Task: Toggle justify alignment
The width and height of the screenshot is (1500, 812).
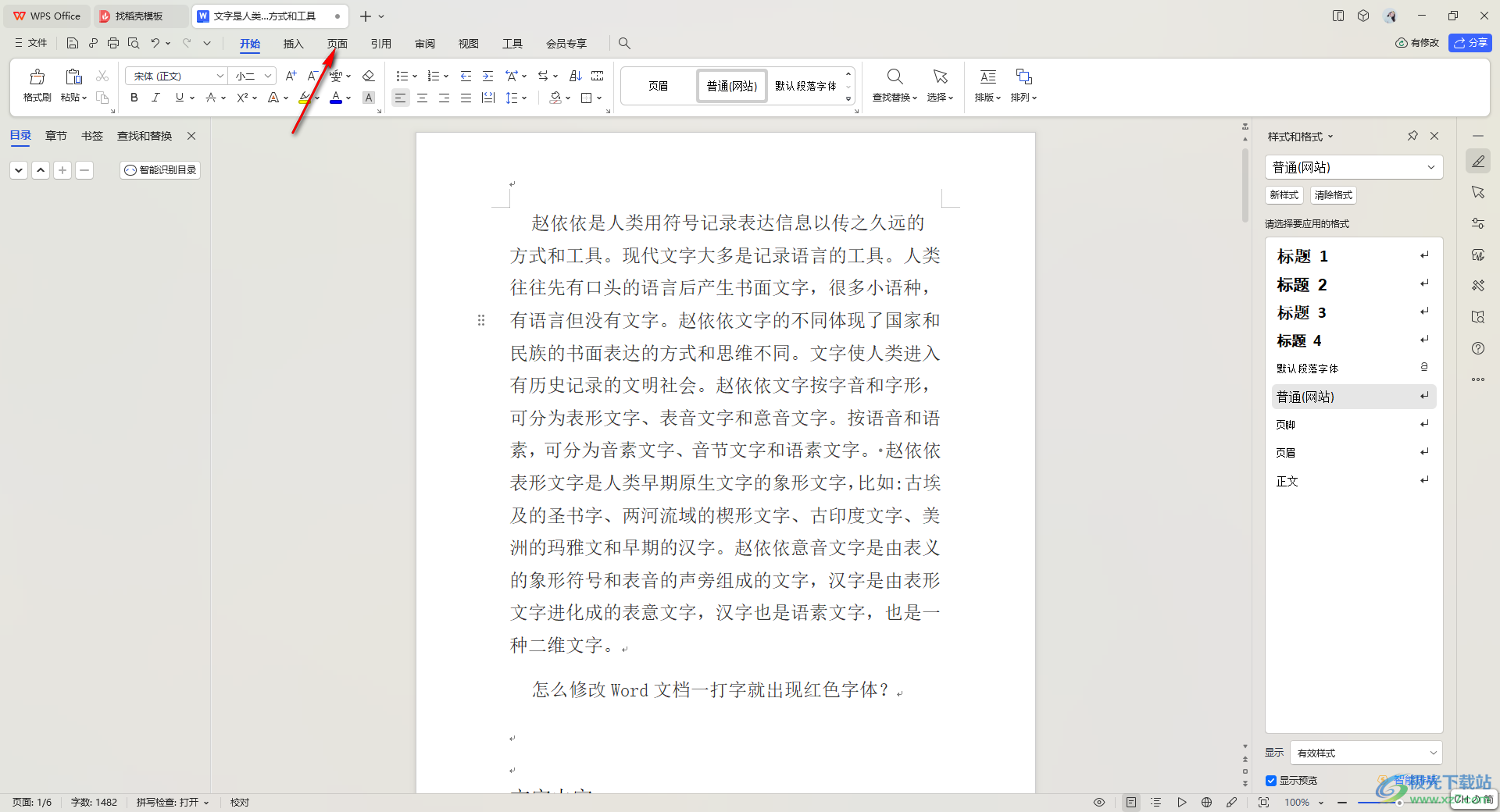Action: coord(466,98)
